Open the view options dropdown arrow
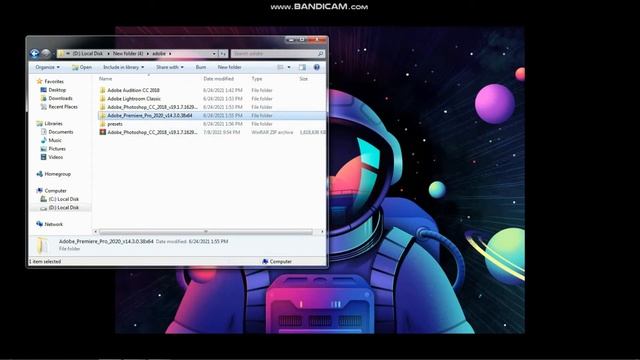The image size is (640, 360). click(x=289, y=67)
